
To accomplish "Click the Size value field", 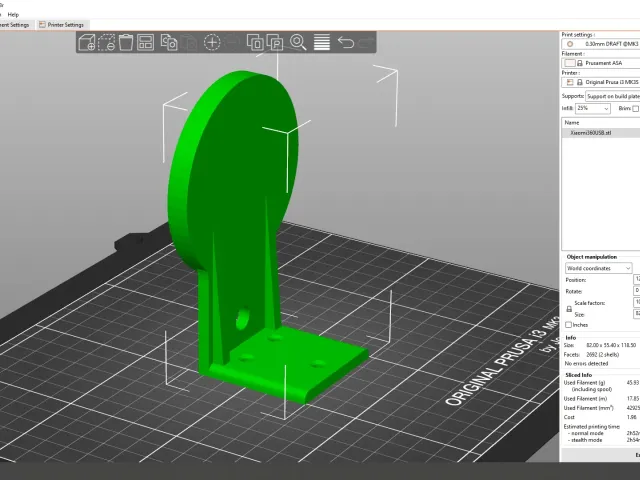I will [636, 314].
